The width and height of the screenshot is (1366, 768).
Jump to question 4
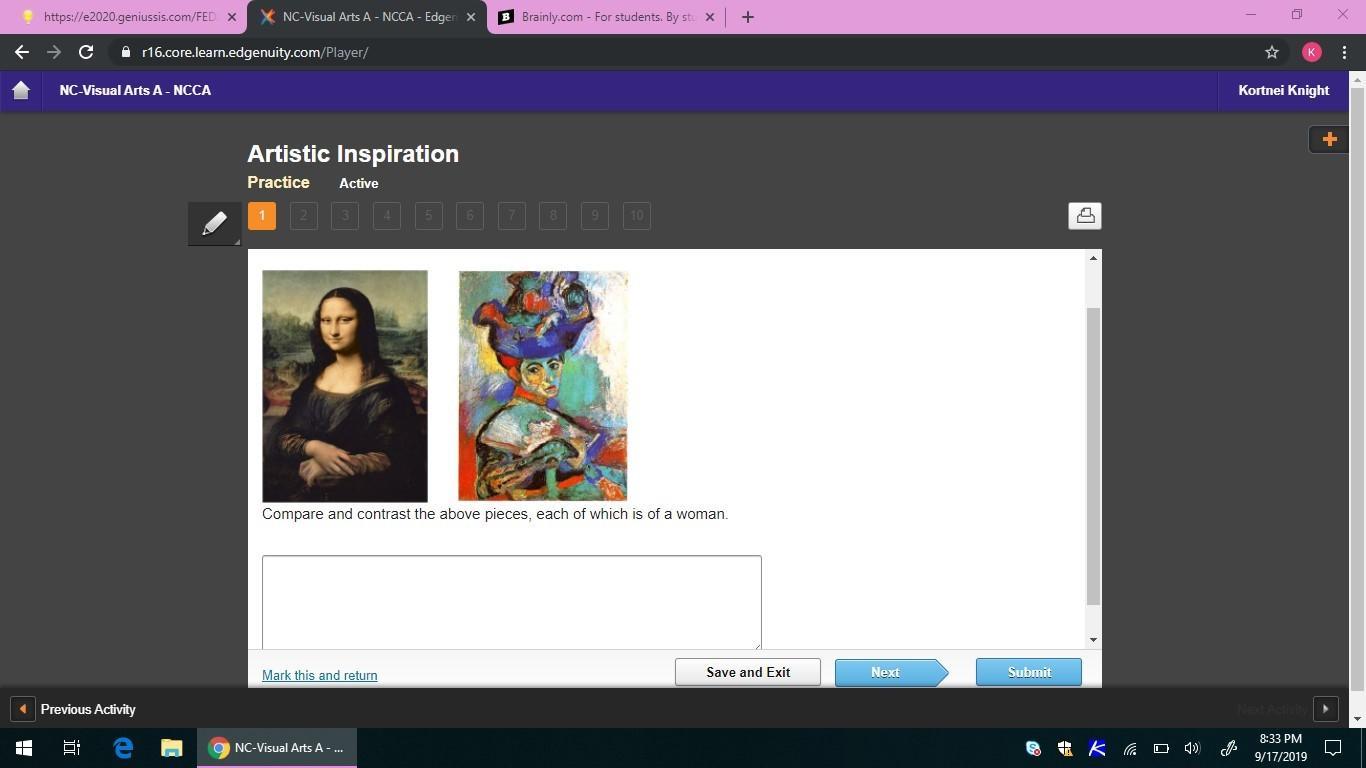pos(387,216)
